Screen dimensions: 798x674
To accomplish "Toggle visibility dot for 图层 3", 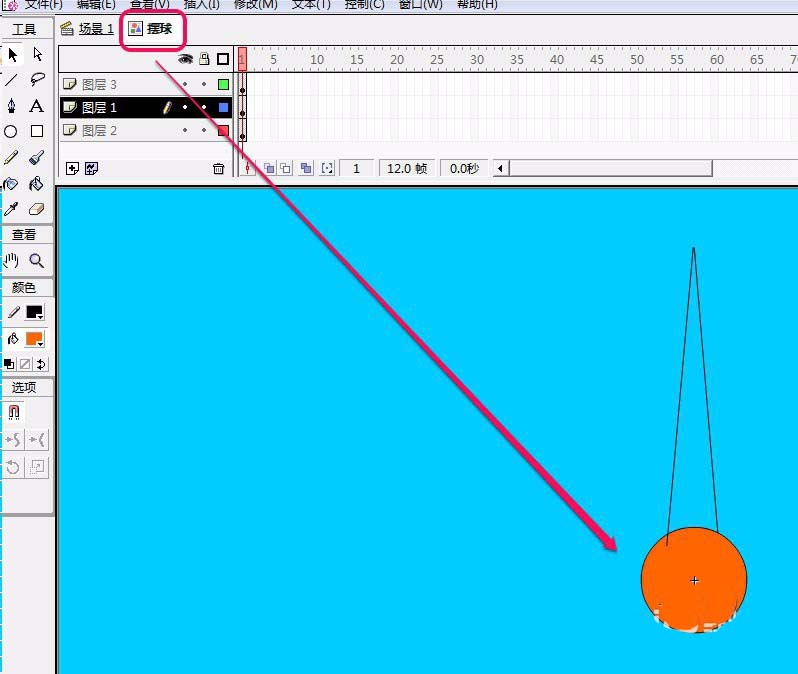I will 185,85.
